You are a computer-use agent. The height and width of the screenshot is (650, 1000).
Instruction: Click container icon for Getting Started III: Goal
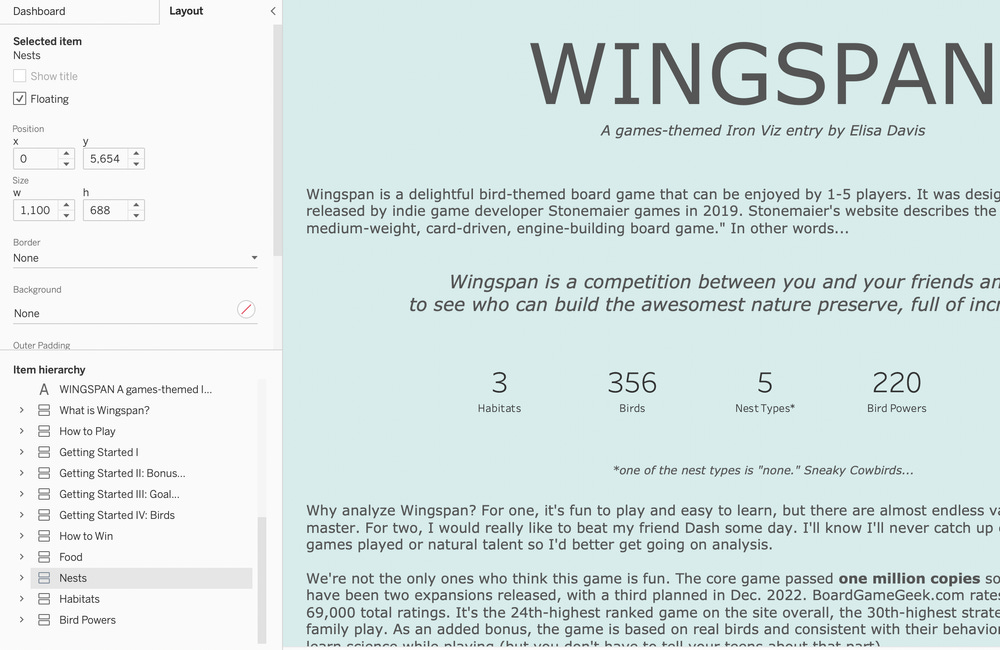pyautogui.click(x=44, y=494)
